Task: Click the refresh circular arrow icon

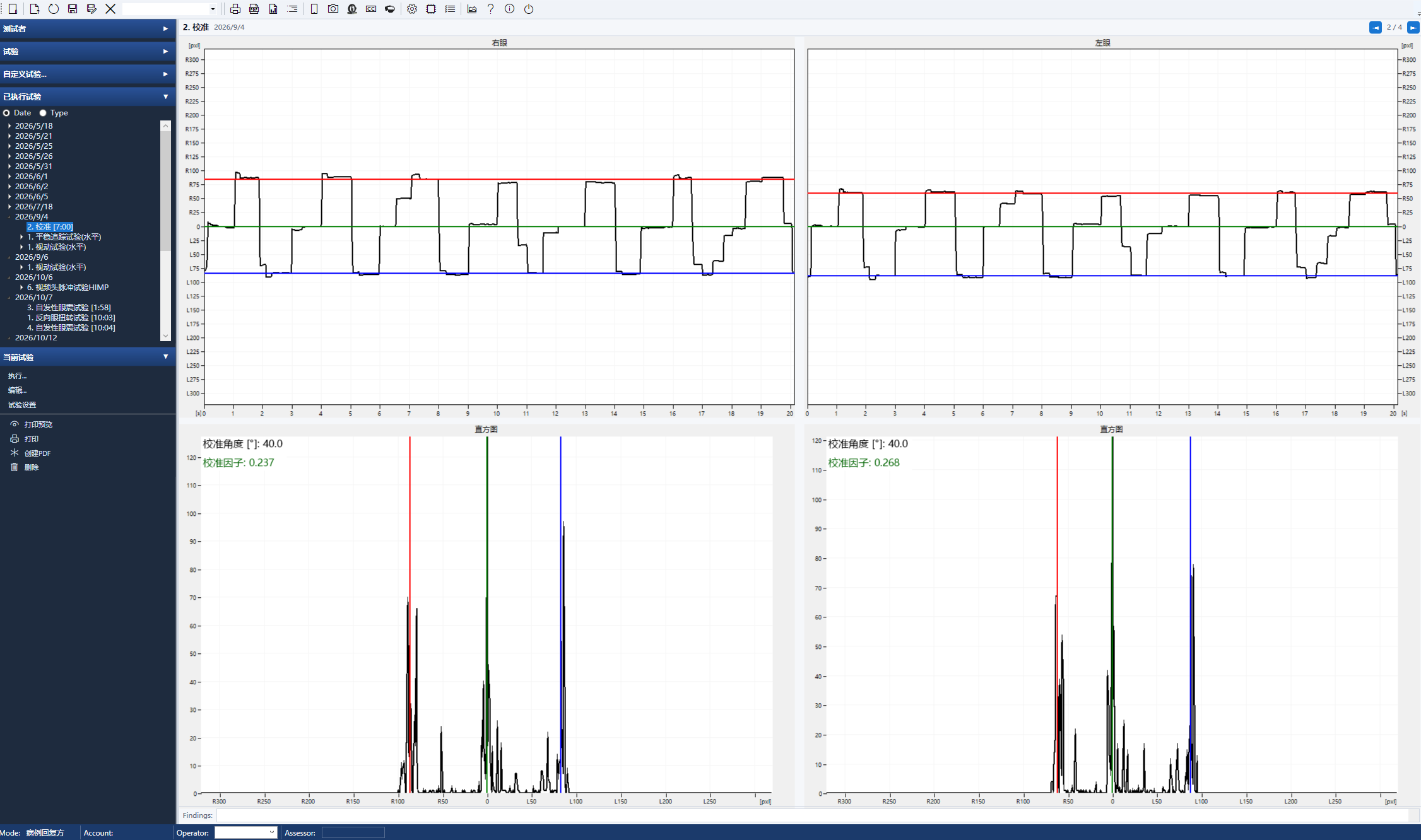Action: point(54,9)
